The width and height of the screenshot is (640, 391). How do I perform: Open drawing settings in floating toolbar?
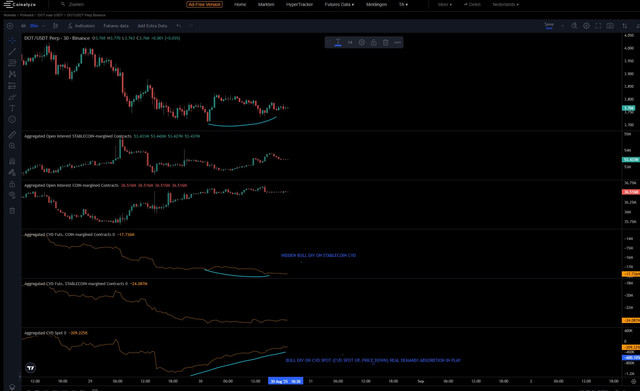point(362,42)
